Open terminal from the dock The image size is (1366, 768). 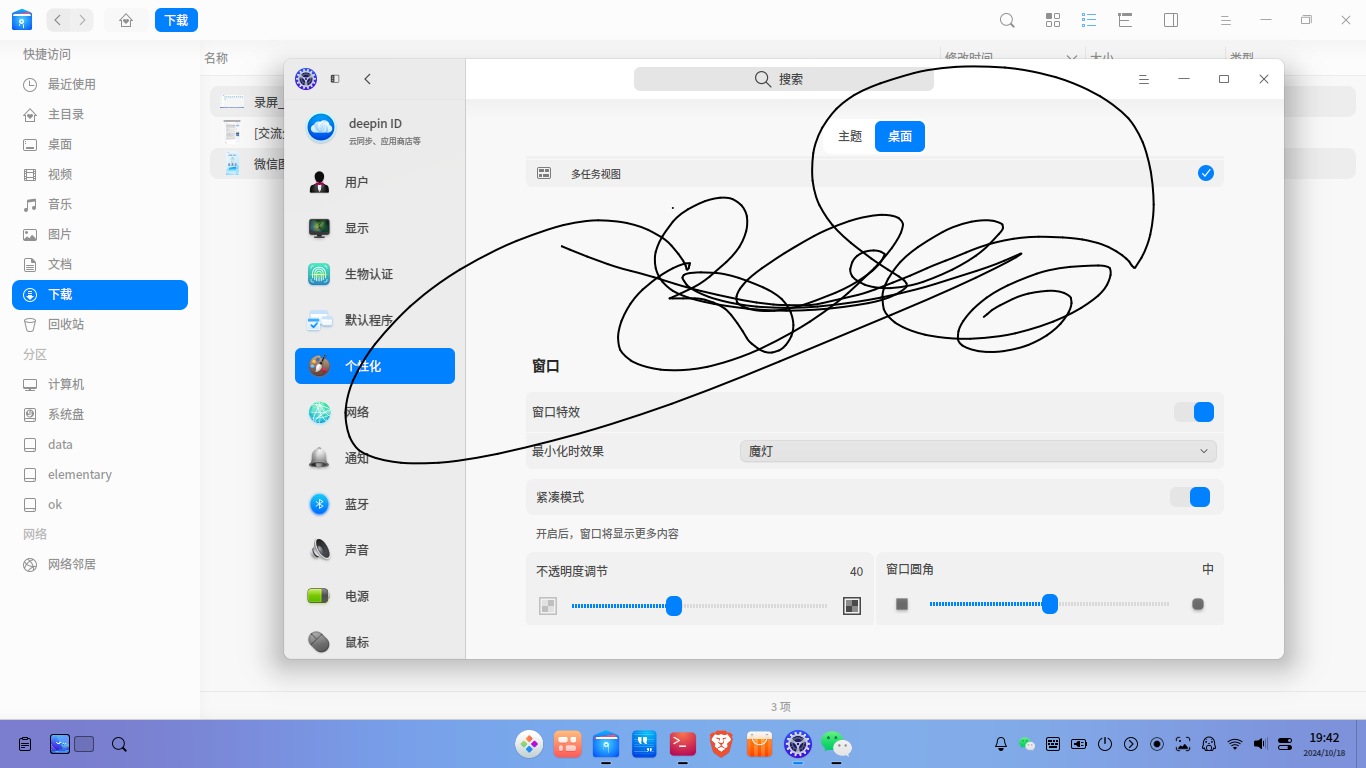click(x=682, y=743)
